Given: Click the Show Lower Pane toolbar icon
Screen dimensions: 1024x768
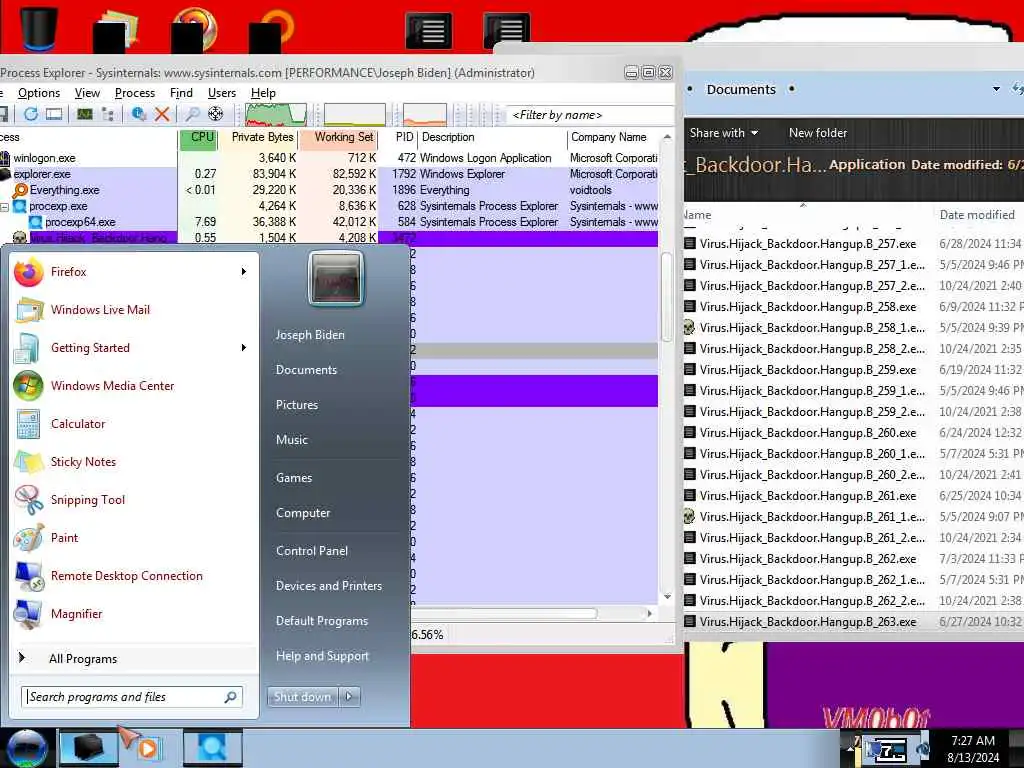Looking at the screenshot, I should (54, 114).
